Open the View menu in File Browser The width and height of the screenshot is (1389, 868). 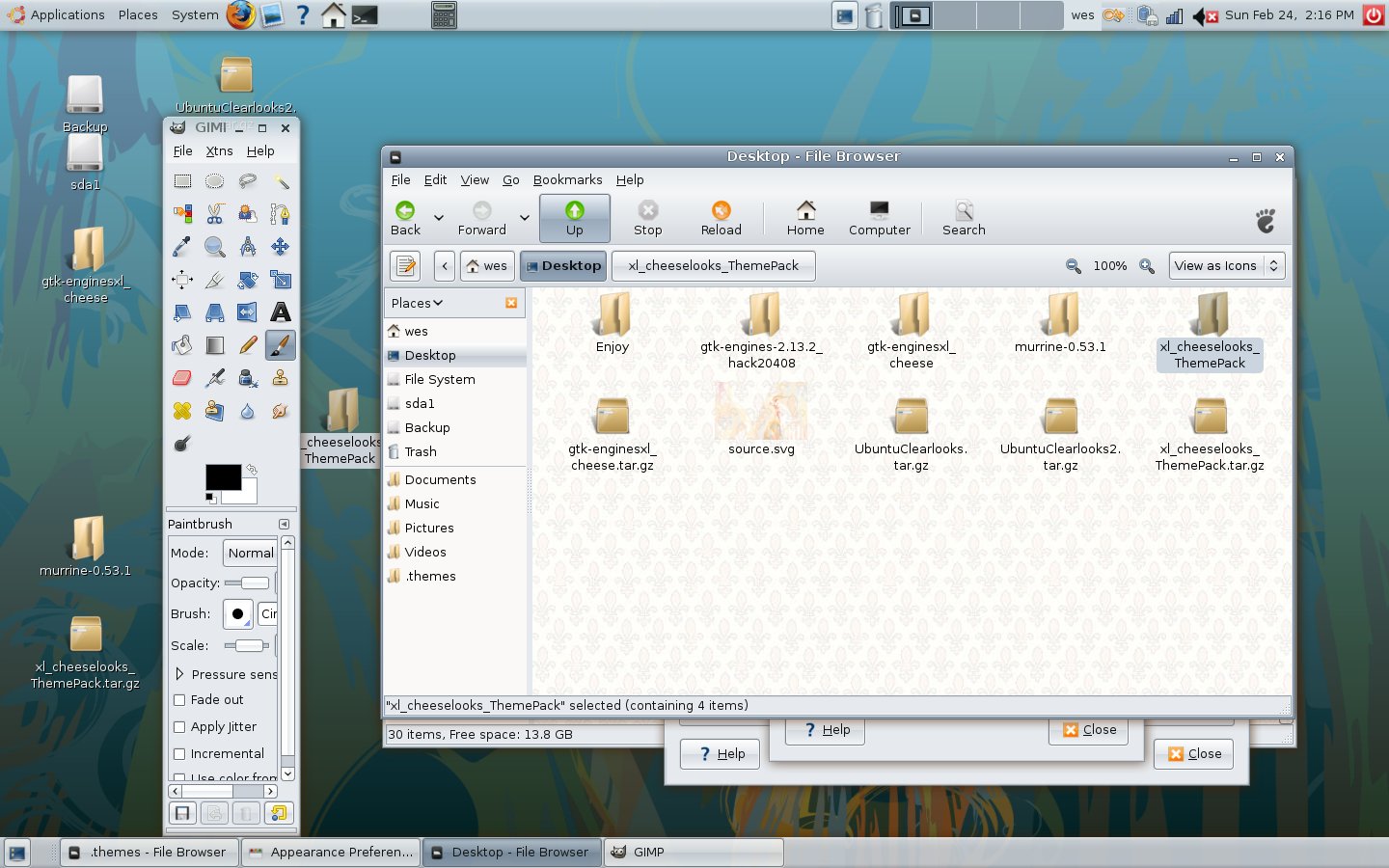(475, 180)
